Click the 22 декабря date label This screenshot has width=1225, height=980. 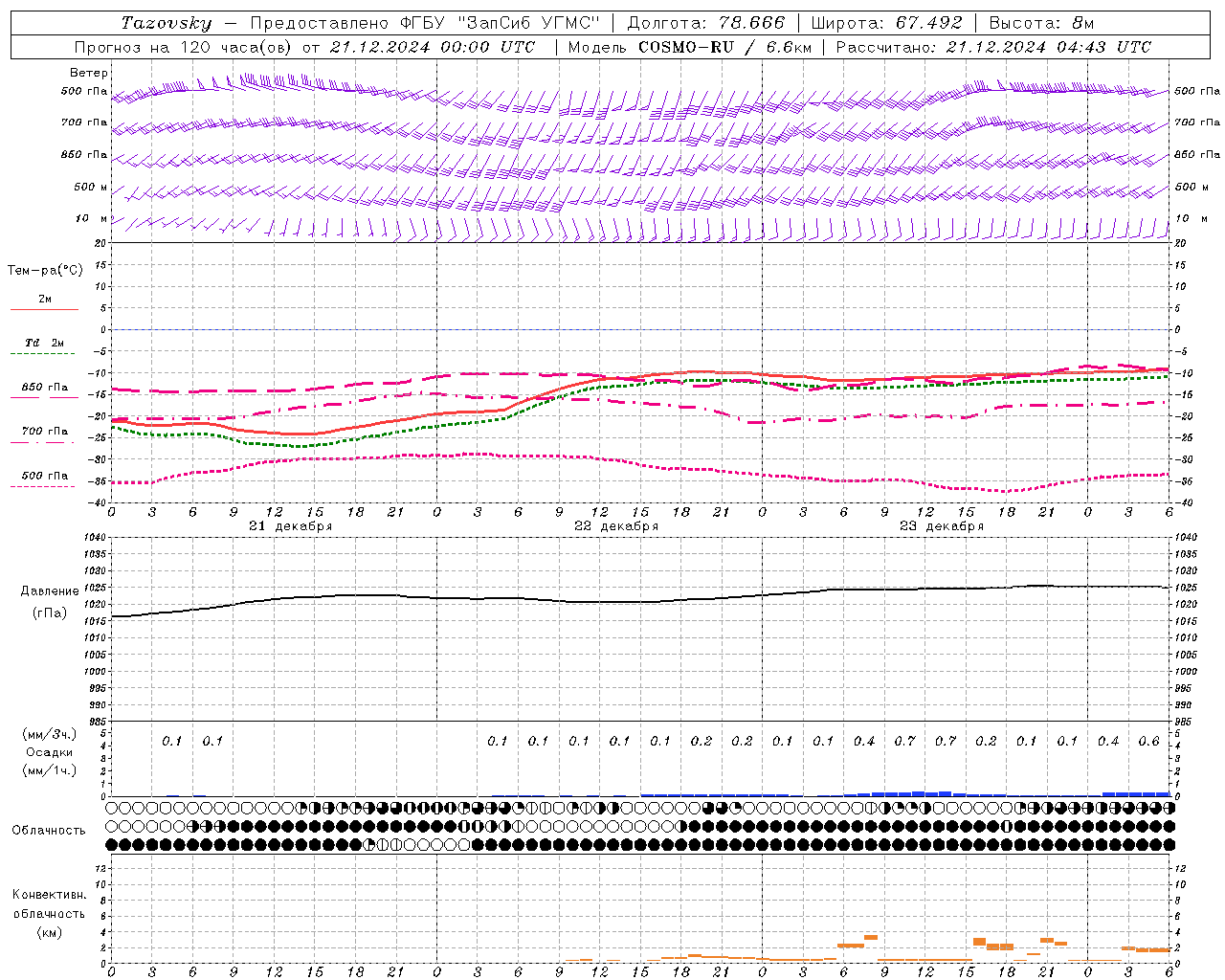click(x=616, y=526)
